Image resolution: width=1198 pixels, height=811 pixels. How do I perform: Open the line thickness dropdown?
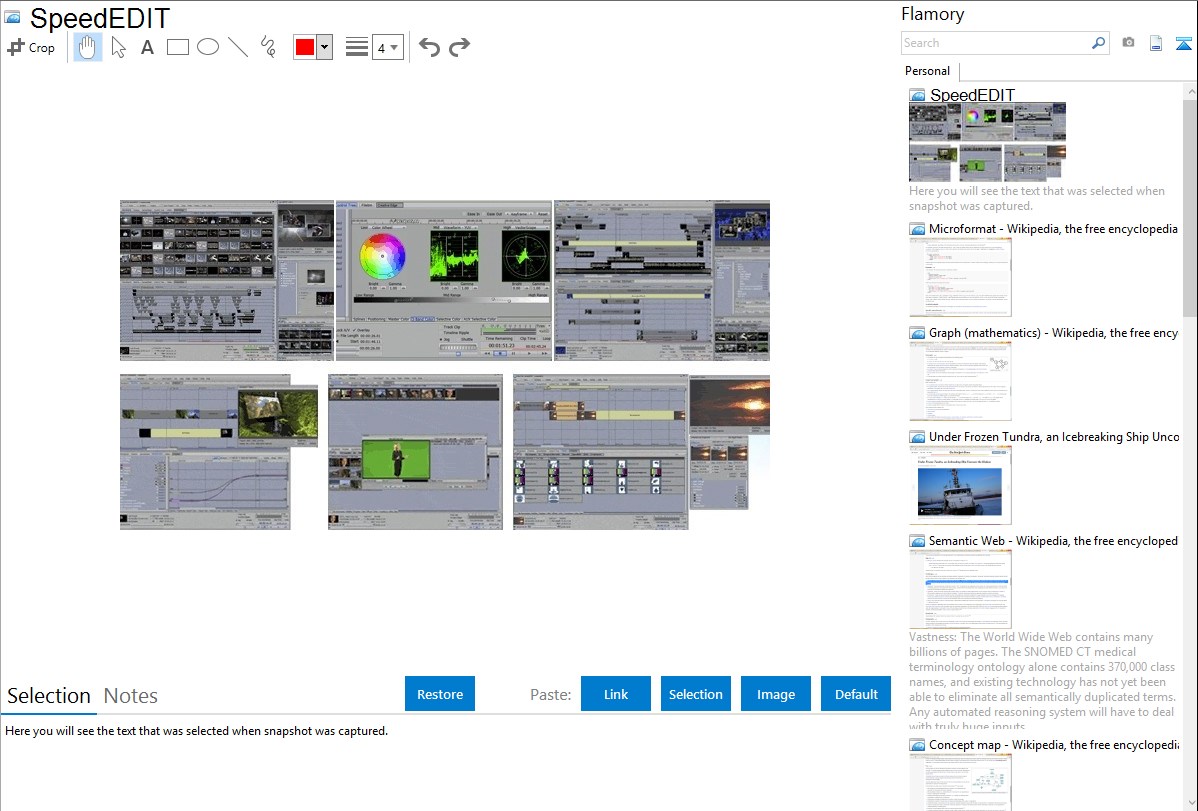tap(388, 47)
